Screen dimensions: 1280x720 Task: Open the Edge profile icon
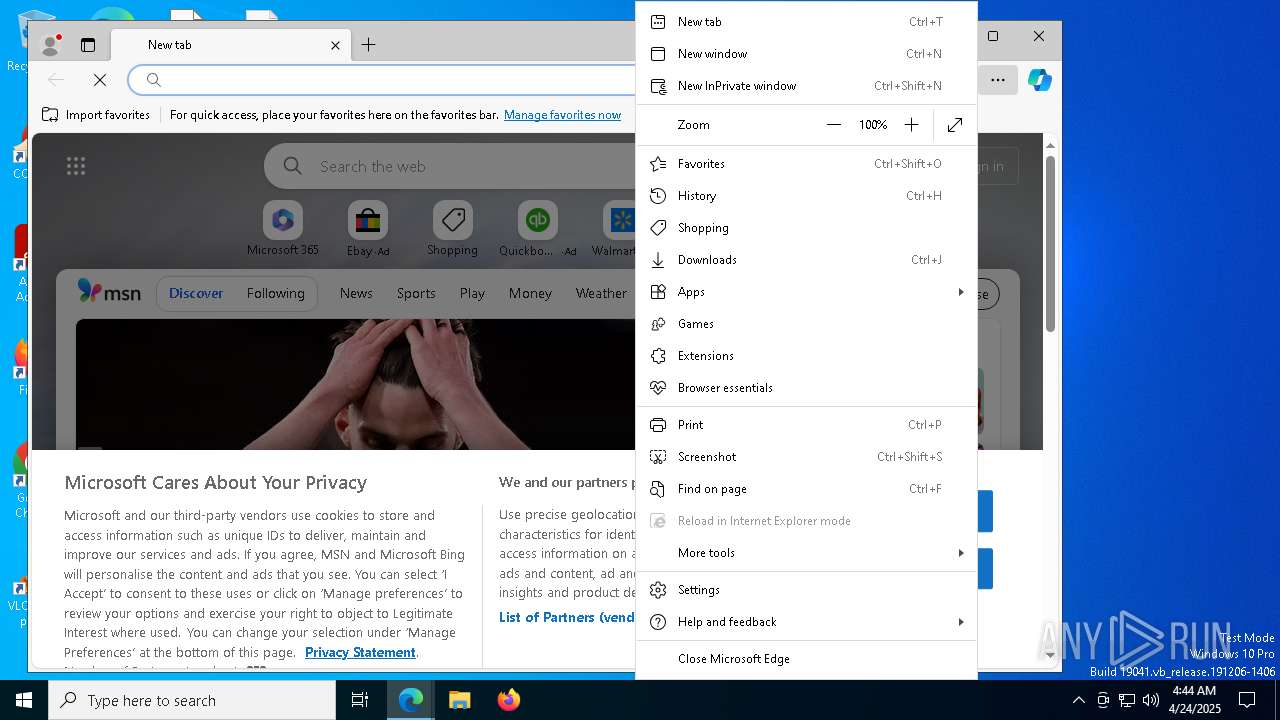(x=50, y=45)
